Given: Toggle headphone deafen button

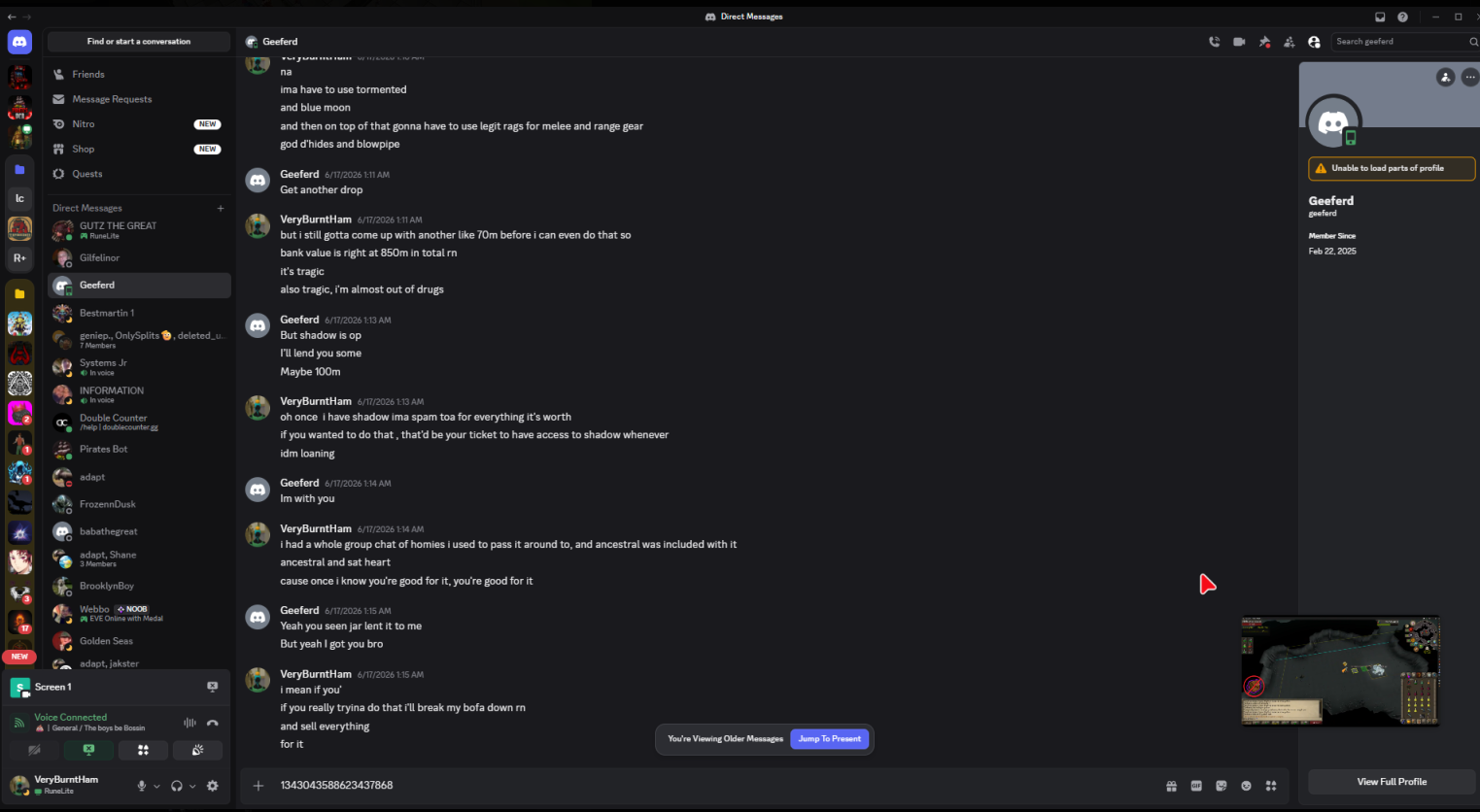Looking at the screenshot, I should coord(177,786).
